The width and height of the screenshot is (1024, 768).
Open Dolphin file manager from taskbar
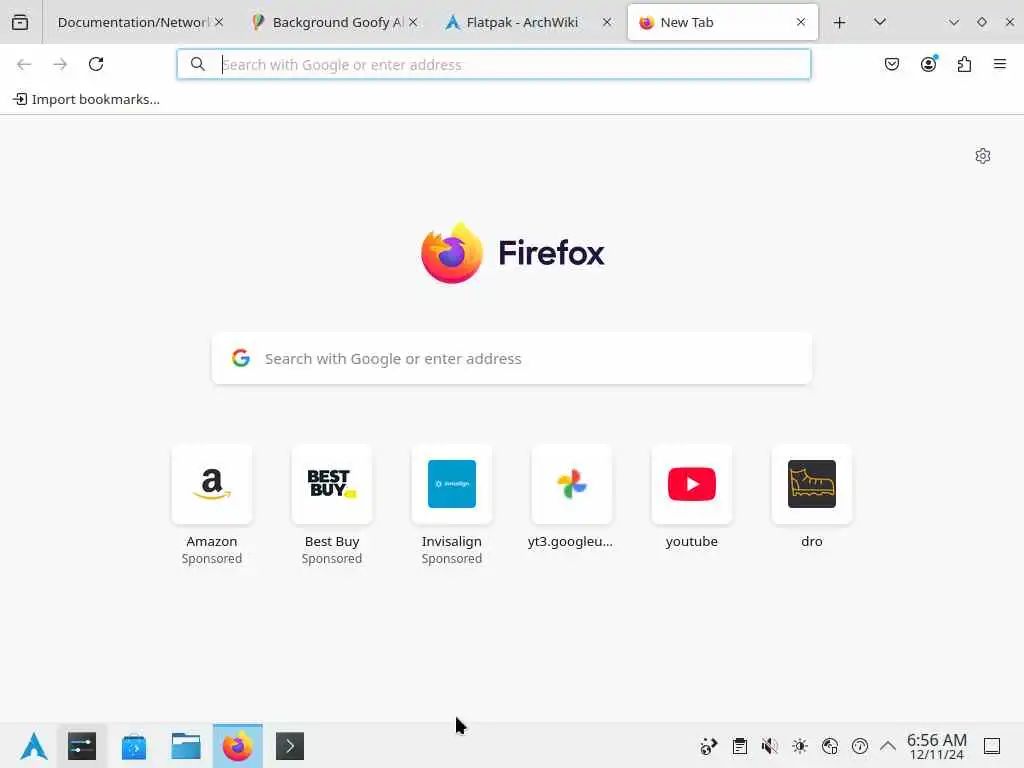[186, 746]
